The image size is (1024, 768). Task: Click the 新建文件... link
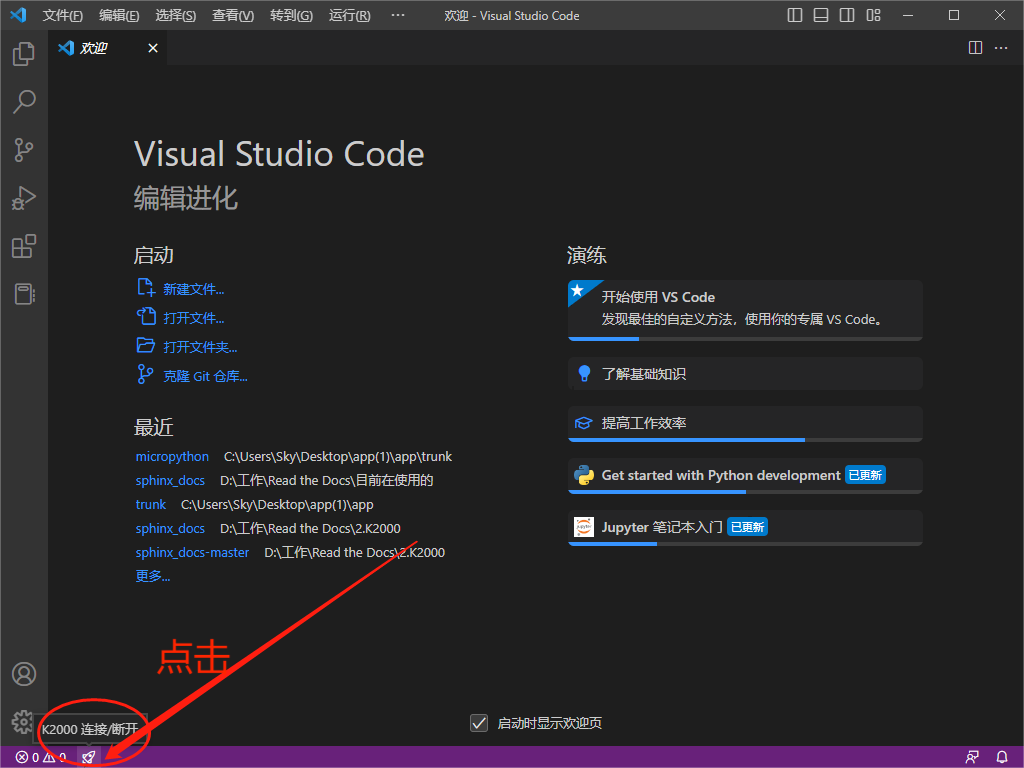click(x=193, y=289)
